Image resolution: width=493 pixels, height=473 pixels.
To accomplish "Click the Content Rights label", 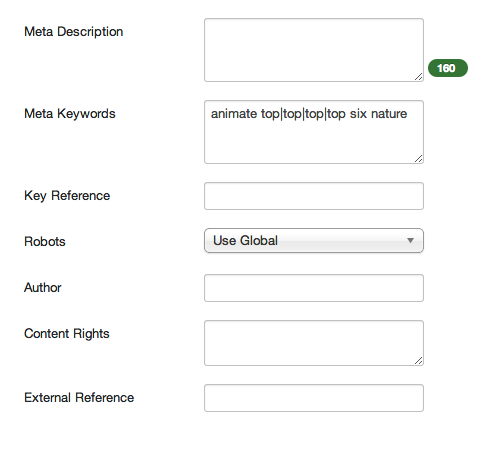I will pos(67,334).
